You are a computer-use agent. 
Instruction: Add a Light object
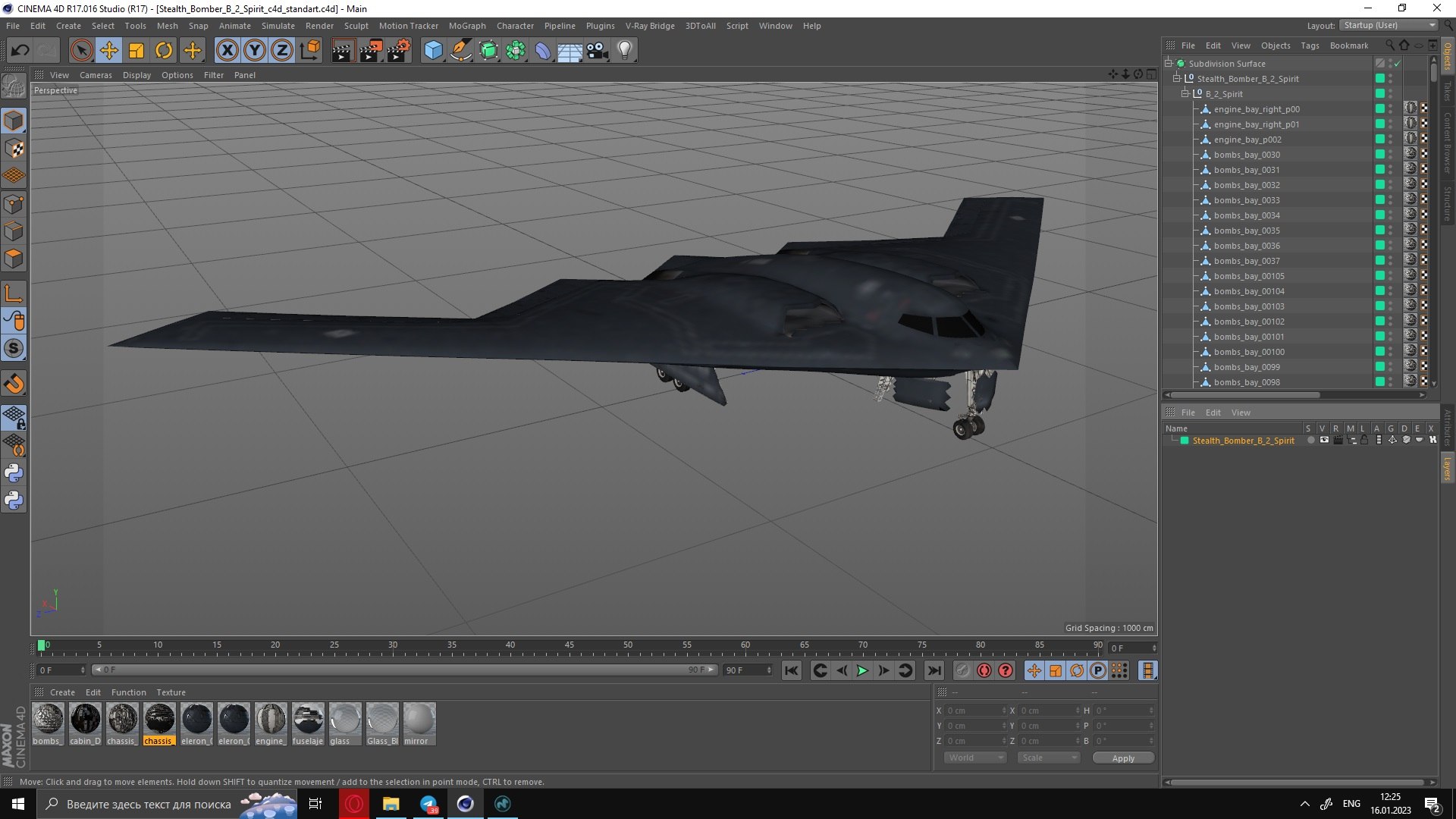click(625, 51)
